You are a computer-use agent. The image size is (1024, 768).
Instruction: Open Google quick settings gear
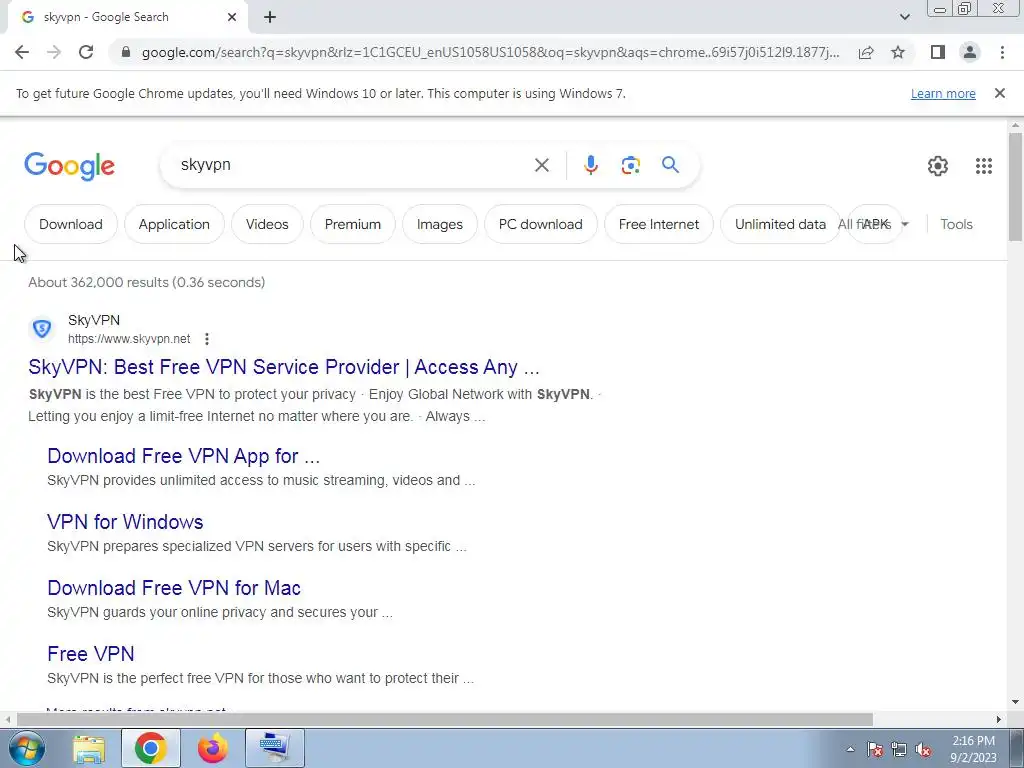938,166
